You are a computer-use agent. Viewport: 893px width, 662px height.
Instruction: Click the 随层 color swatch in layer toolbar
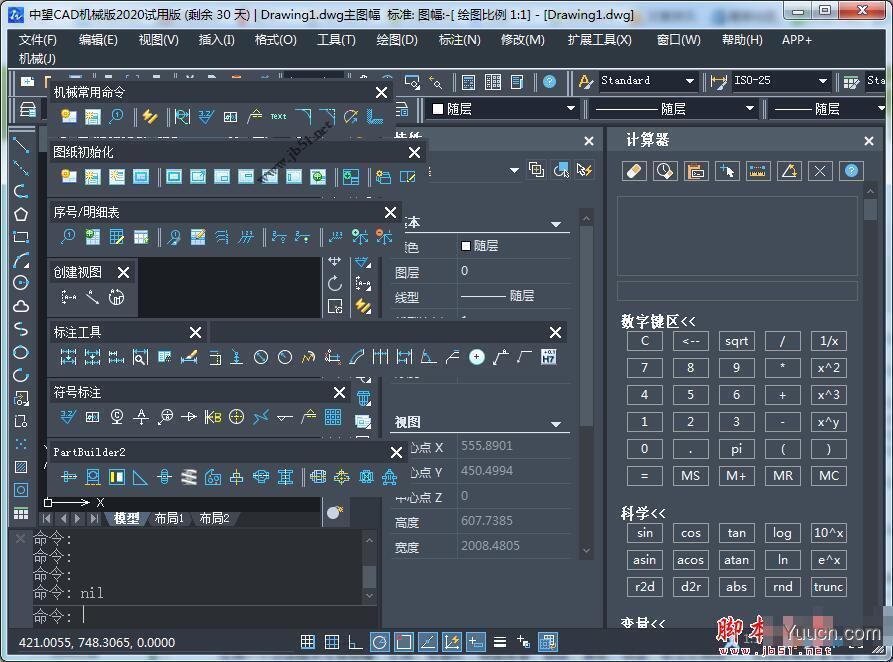(x=437, y=109)
